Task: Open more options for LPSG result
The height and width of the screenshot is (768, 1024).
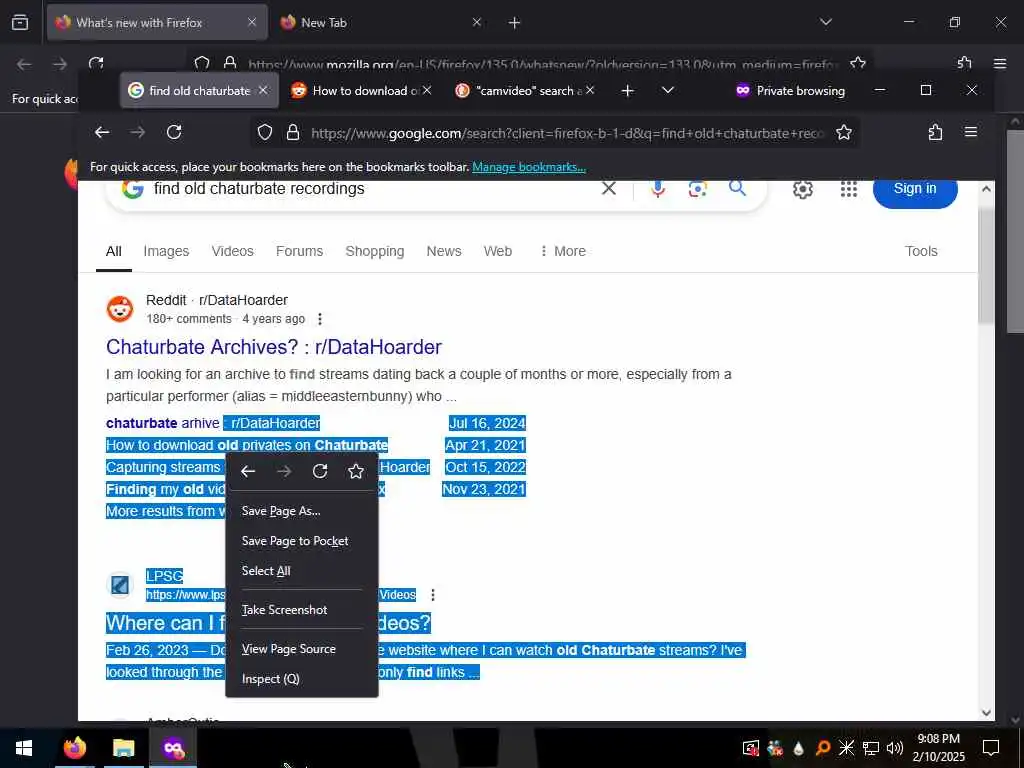Action: coord(433,595)
